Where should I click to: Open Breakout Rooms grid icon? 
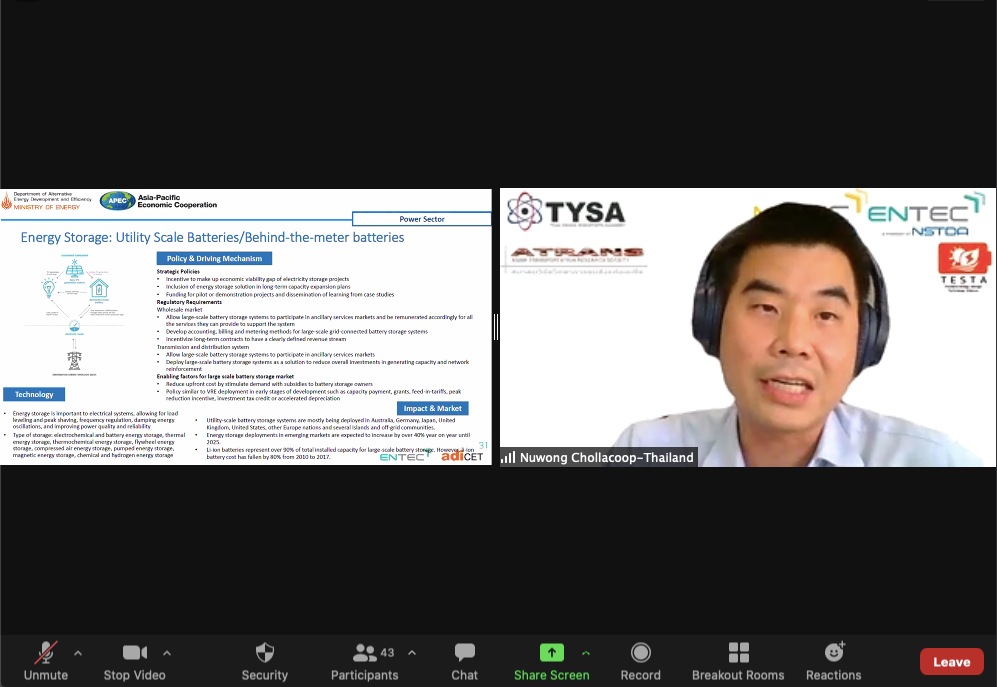(738, 653)
